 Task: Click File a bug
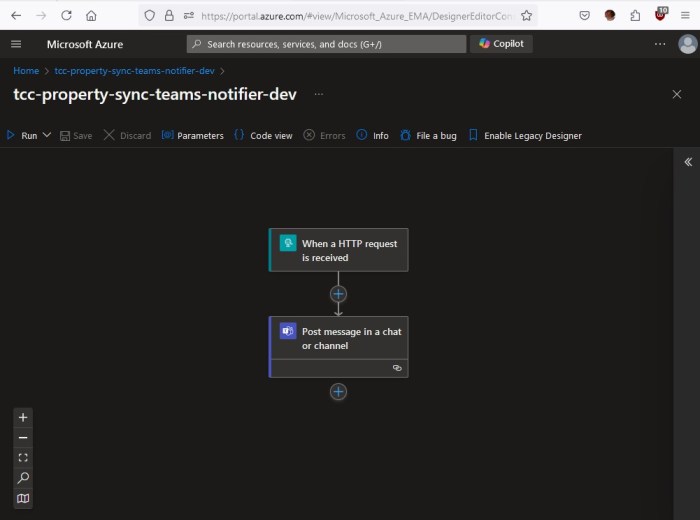pos(428,135)
